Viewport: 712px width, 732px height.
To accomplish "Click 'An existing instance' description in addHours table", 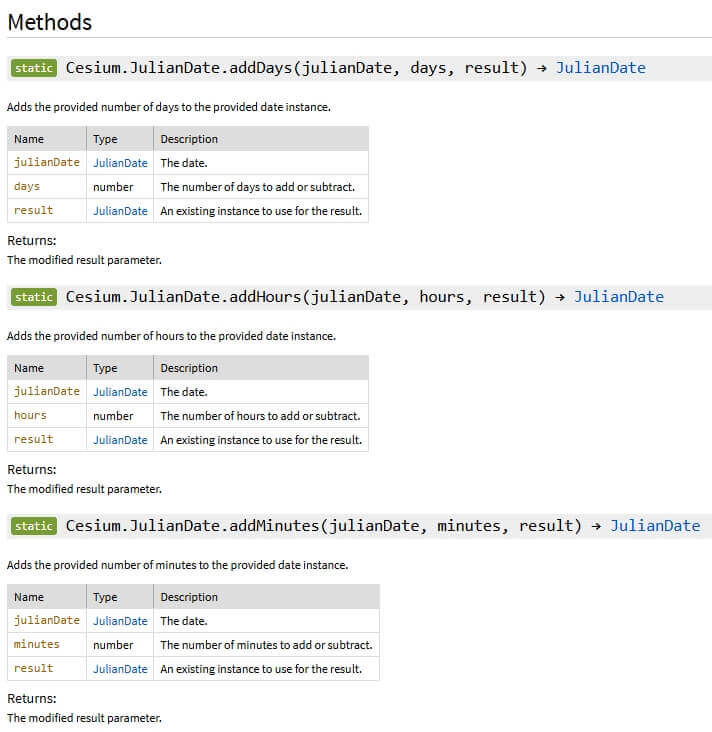I will click(x=261, y=440).
